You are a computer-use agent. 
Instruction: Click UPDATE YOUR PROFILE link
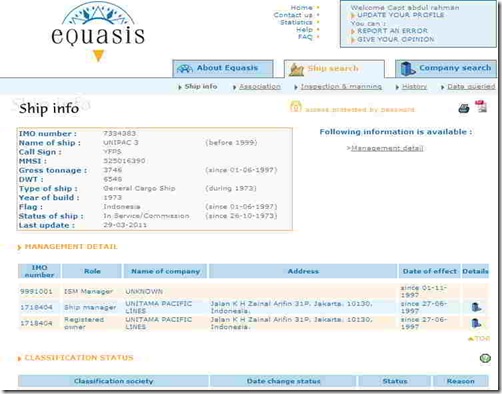coord(401,15)
